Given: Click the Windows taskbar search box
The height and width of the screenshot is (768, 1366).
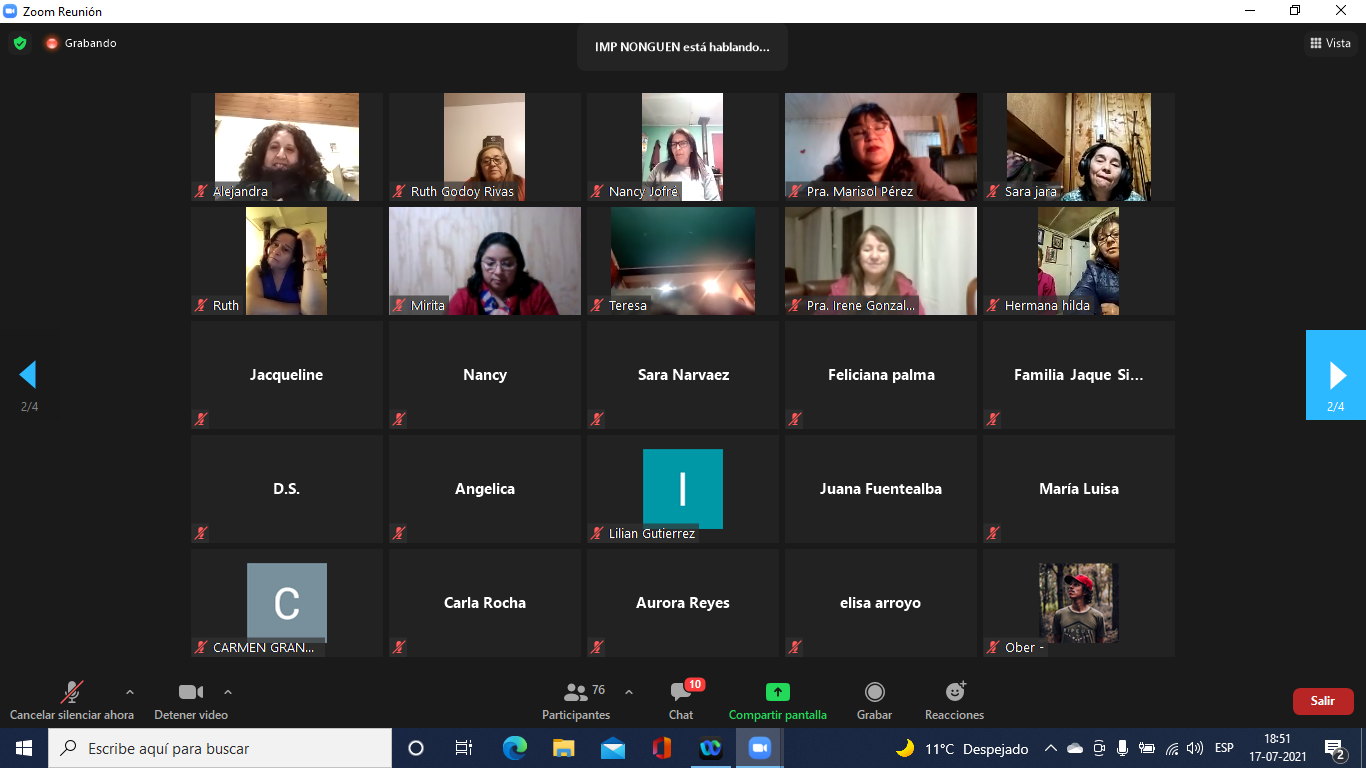Looking at the screenshot, I should coord(220,748).
